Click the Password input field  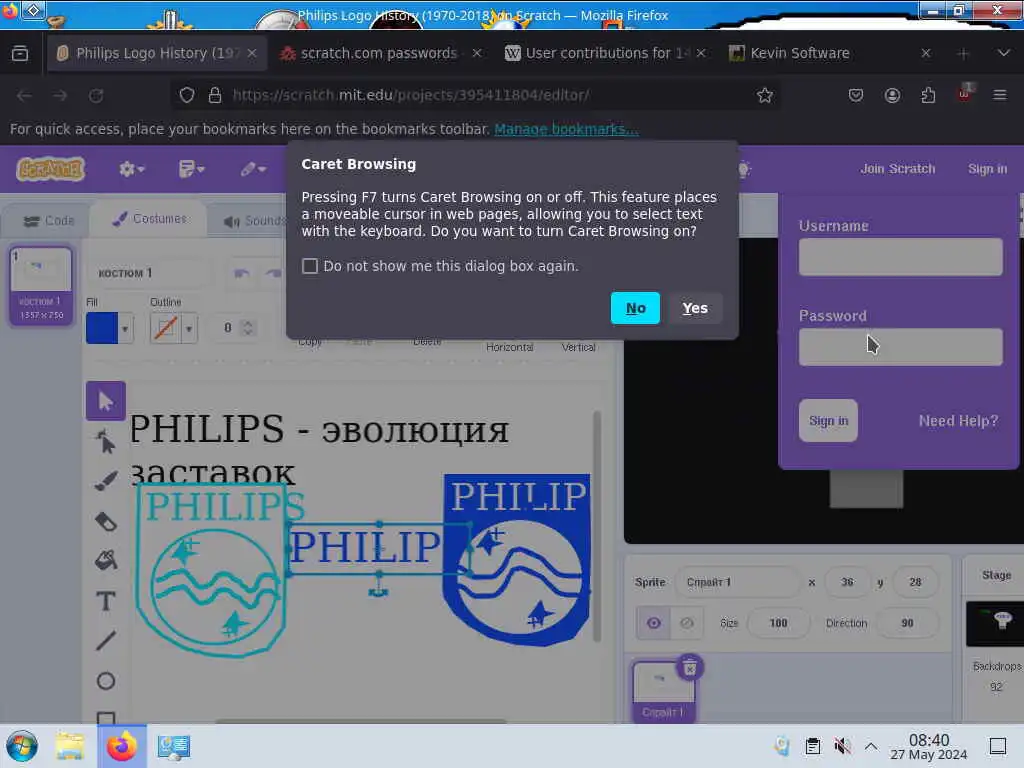point(901,347)
